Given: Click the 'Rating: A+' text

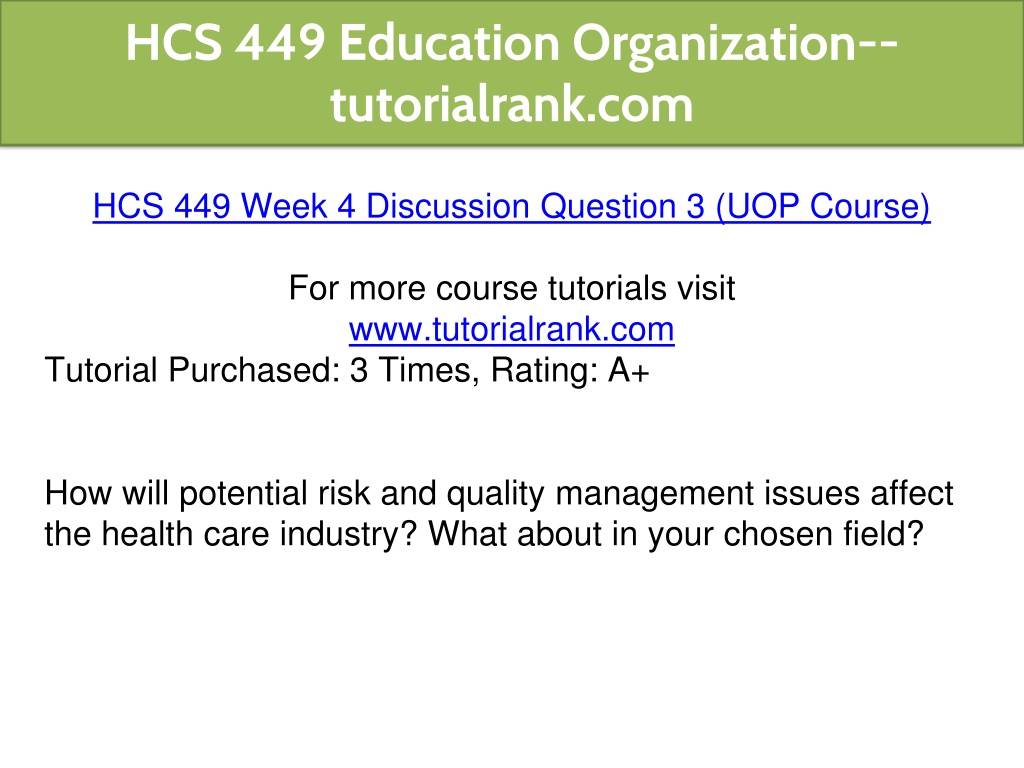Looking at the screenshot, I should click(570, 370).
